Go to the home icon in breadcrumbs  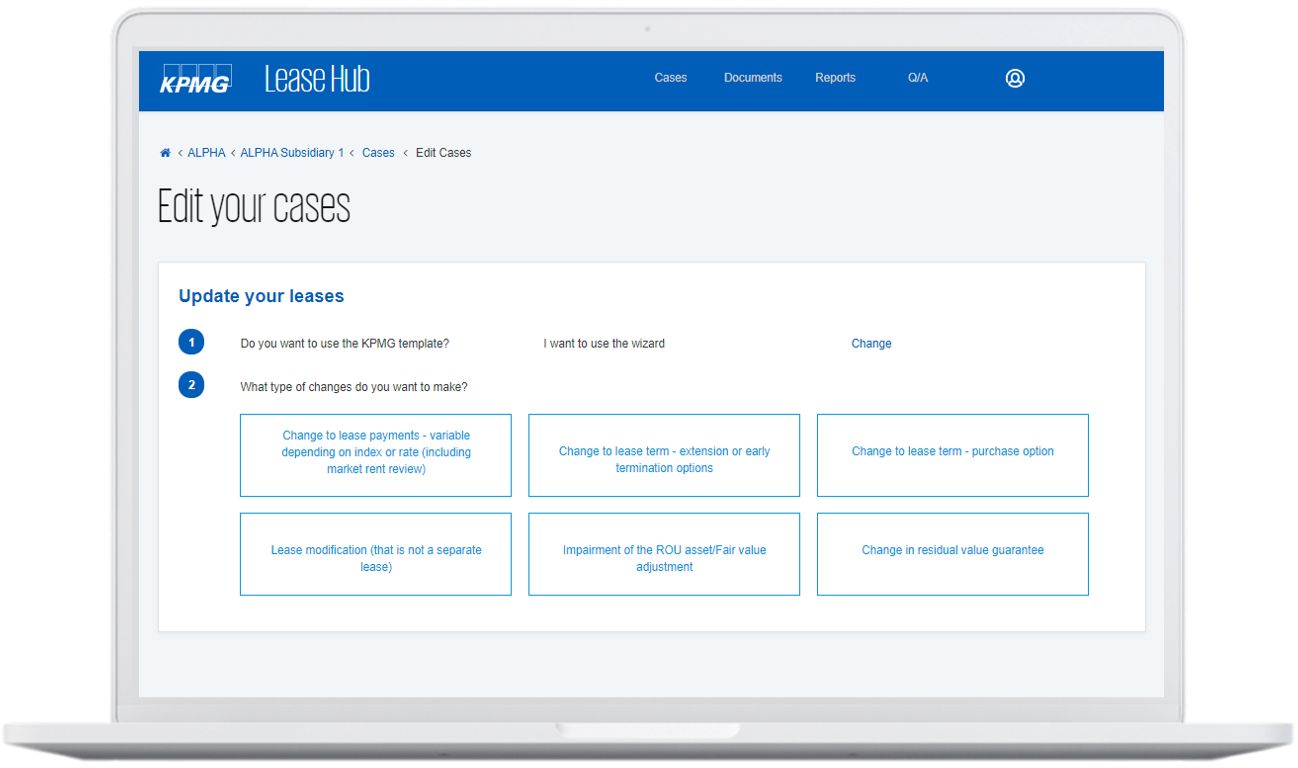(165, 153)
